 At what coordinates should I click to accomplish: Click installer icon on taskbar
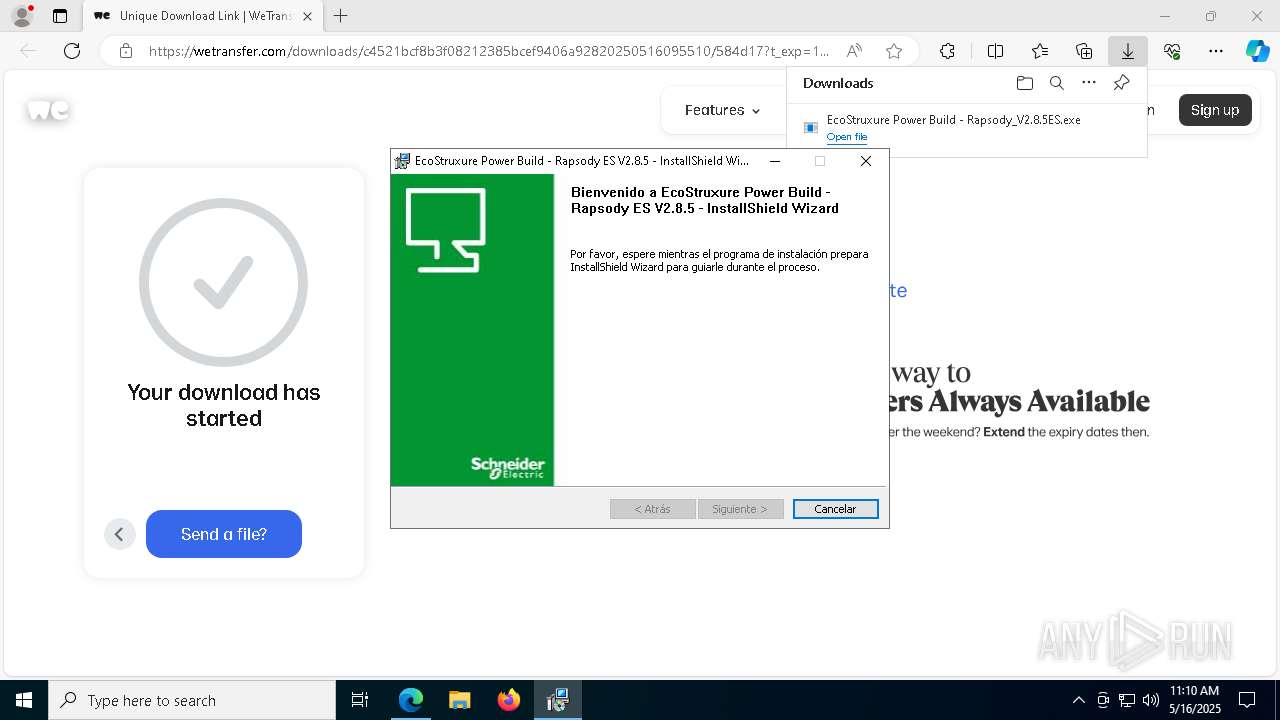557,700
